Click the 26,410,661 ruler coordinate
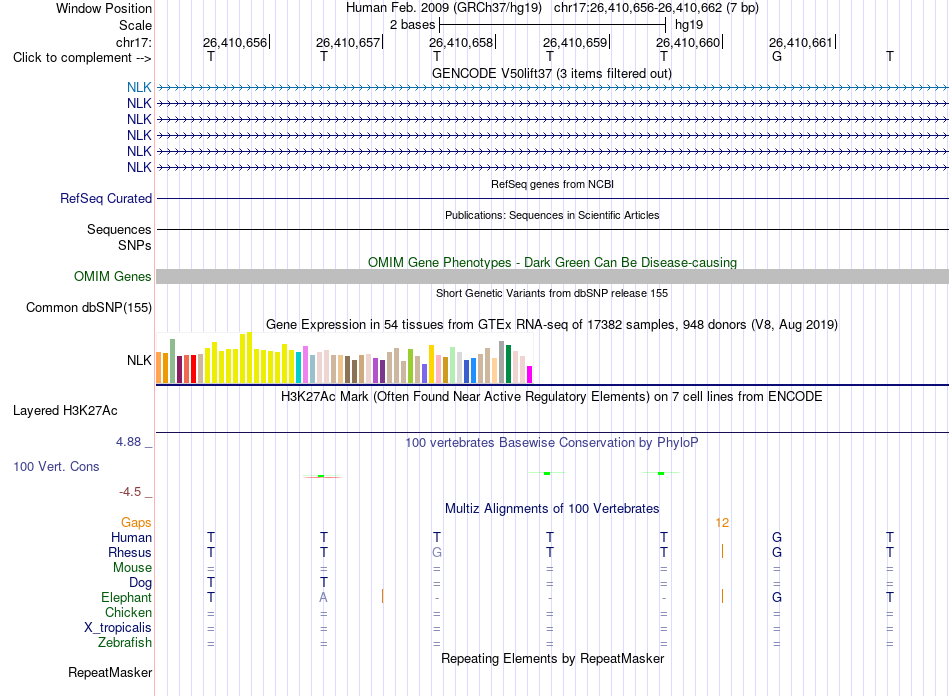950x696 pixels. pyautogui.click(x=800, y=42)
